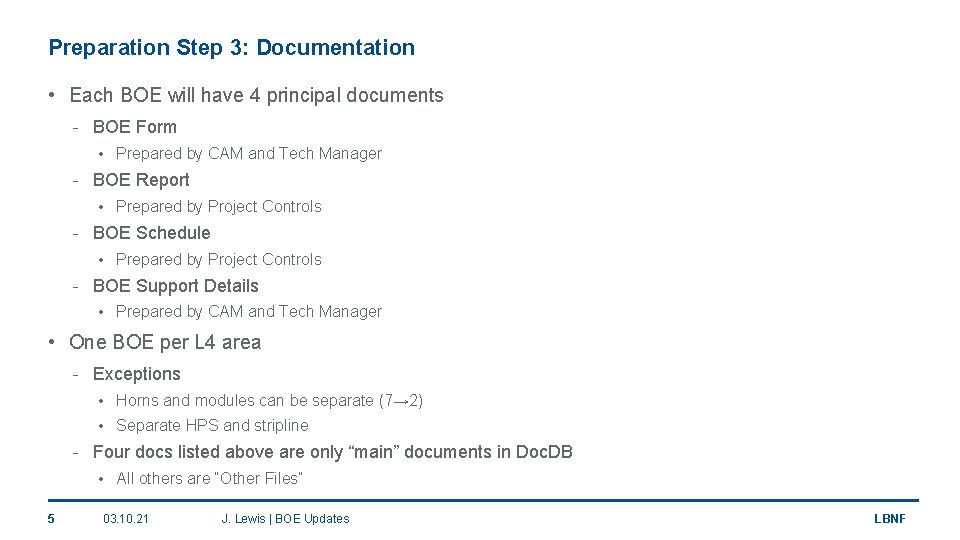Screen dimensions: 960x540
Task: Click the BOE Support Details heading
Action: pos(176,286)
